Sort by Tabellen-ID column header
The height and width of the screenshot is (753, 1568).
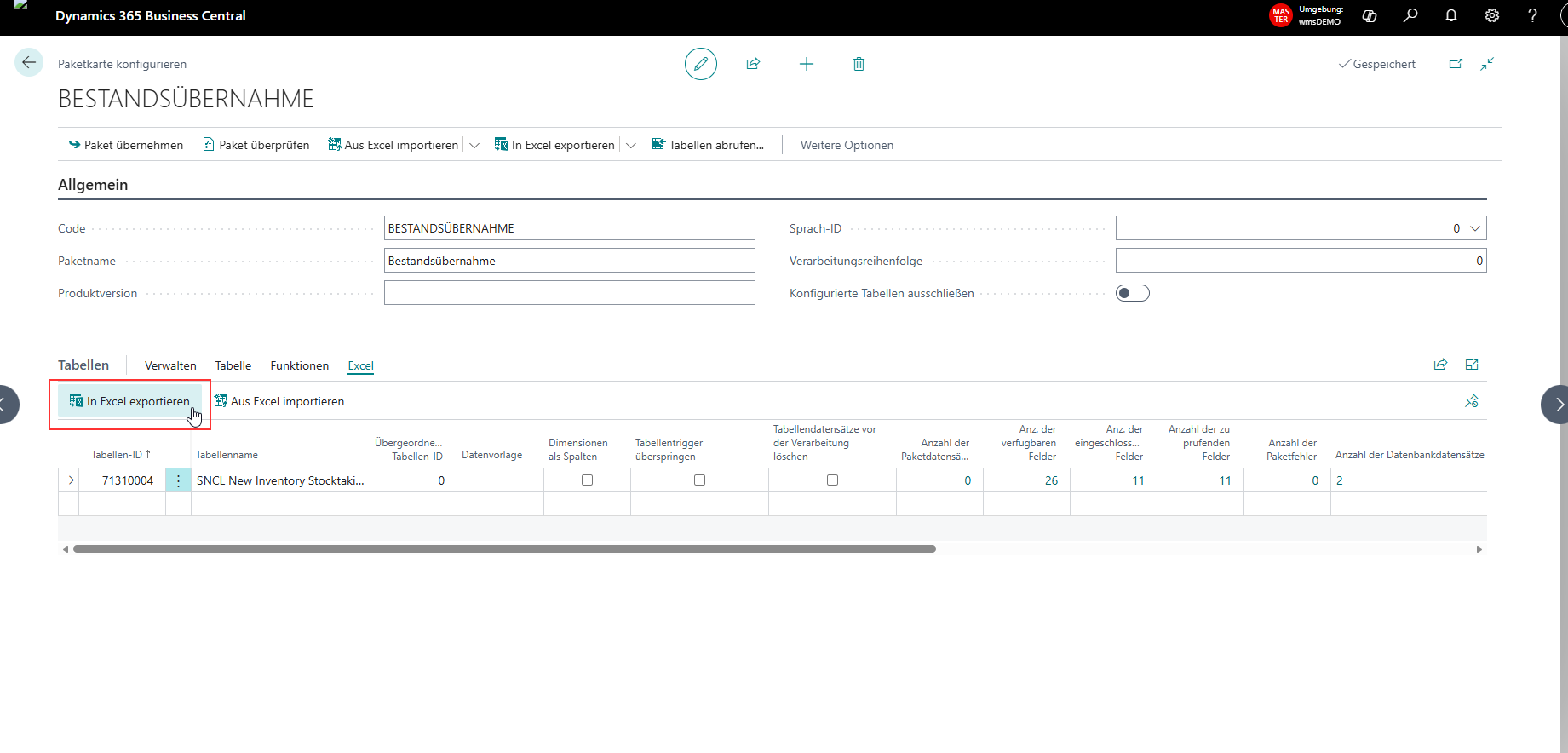121,455
